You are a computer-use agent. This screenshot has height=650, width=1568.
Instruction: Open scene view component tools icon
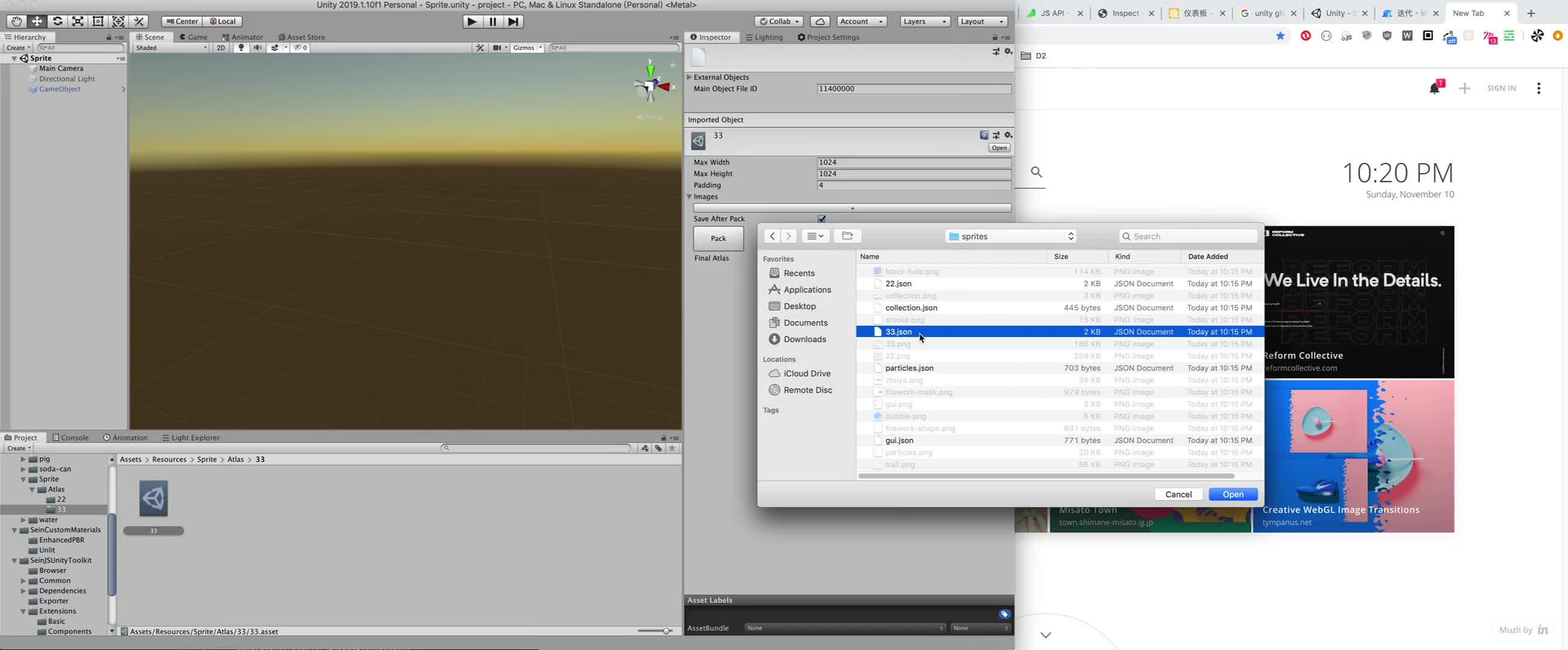click(x=480, y=48)
